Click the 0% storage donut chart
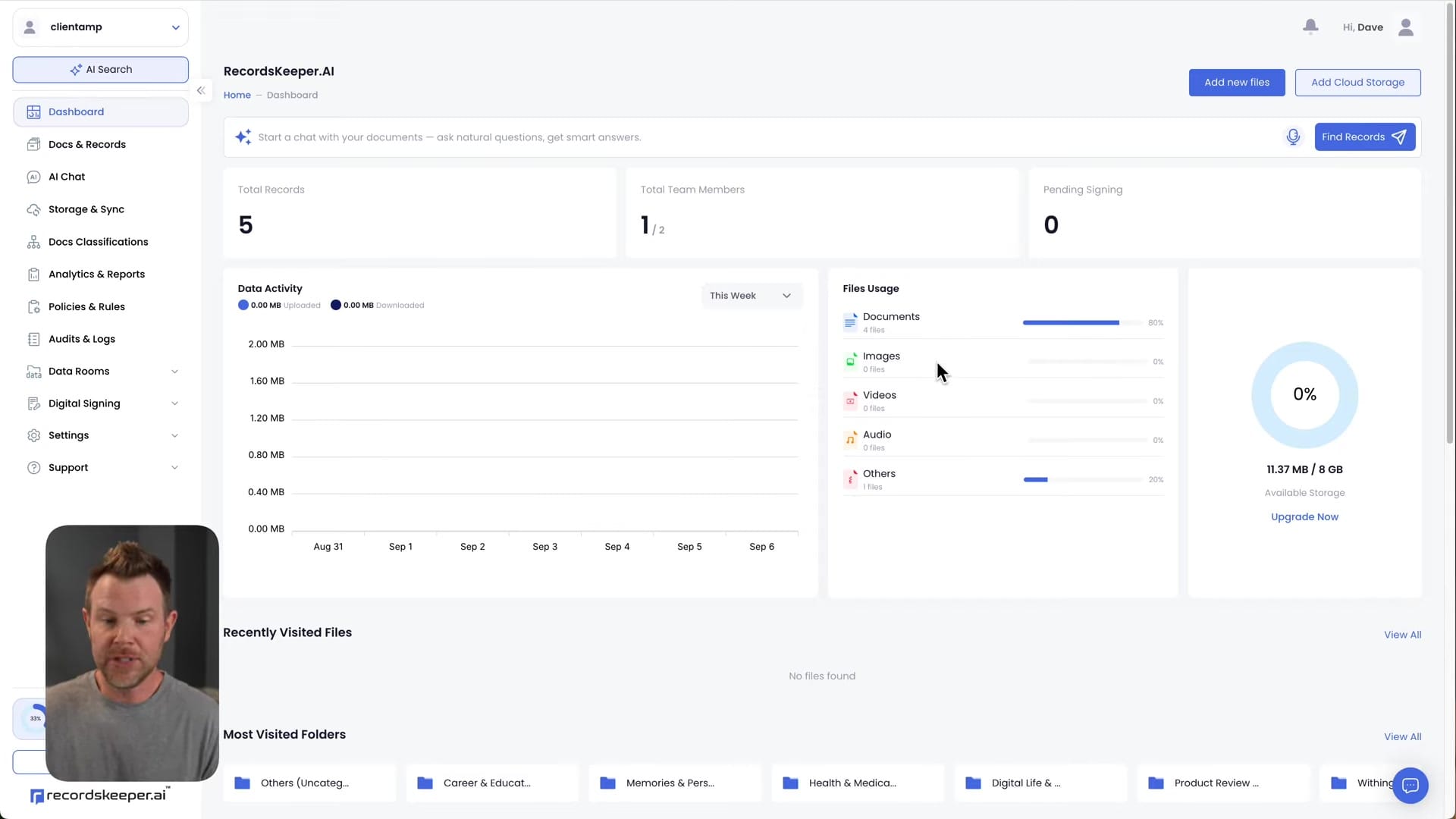 pos(1304,394)
